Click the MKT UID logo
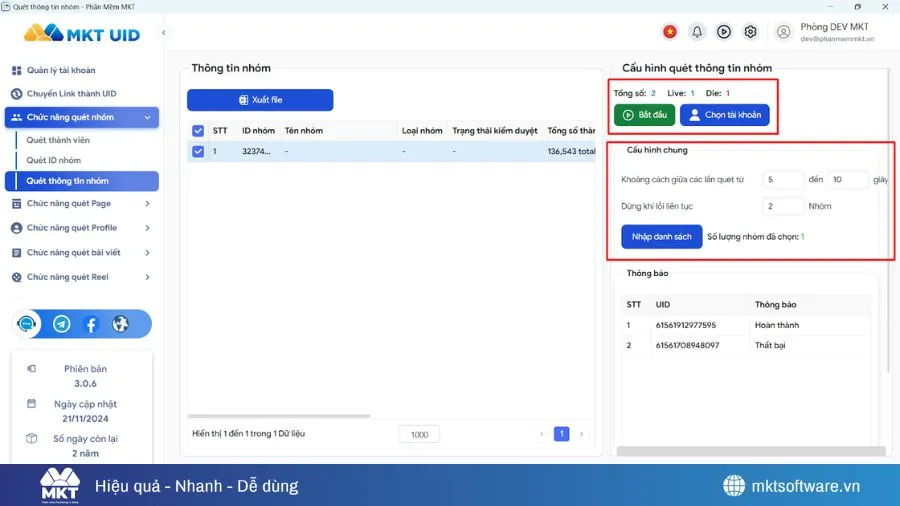900x506 pixels. (x=82, y=33)
